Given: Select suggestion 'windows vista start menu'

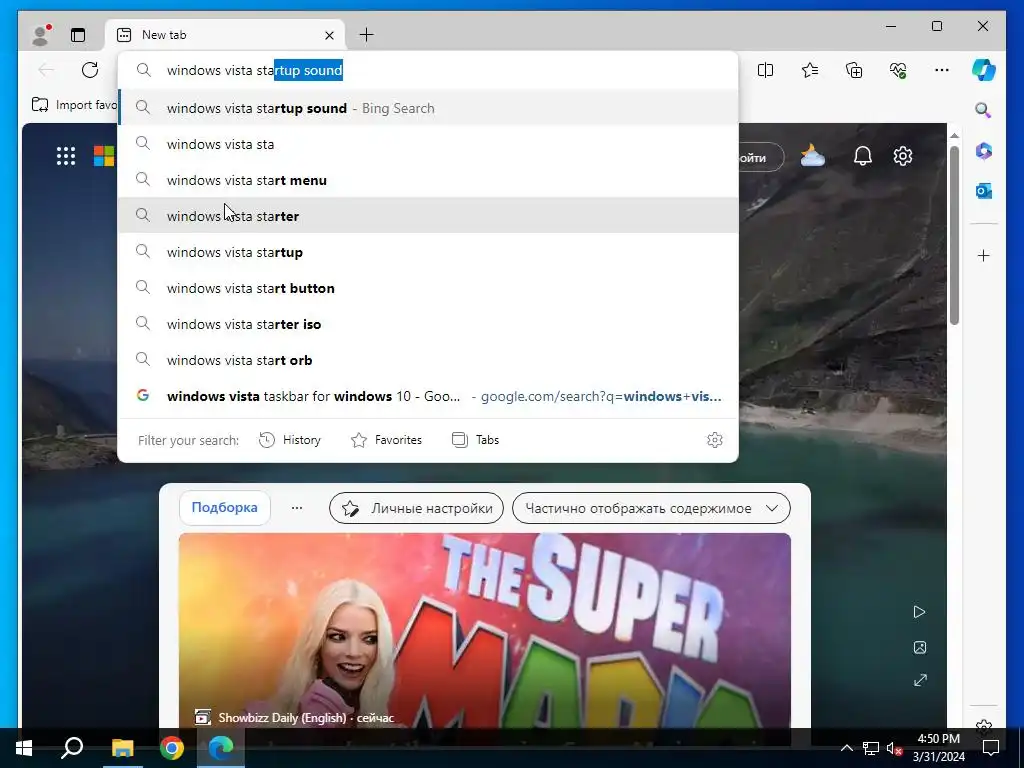Looking at the screenshot, I should tap(428, 180).
